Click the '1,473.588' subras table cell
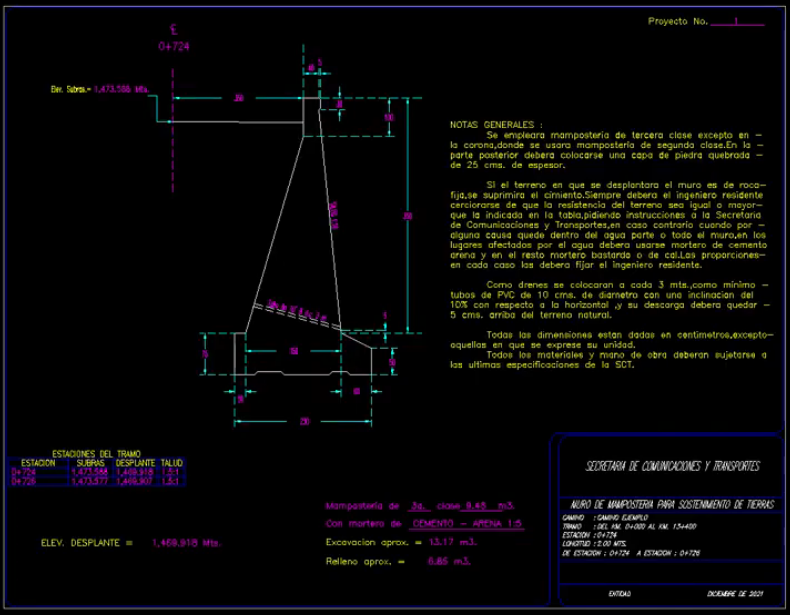This screenshot has width=790, height=615. (90, 472)
